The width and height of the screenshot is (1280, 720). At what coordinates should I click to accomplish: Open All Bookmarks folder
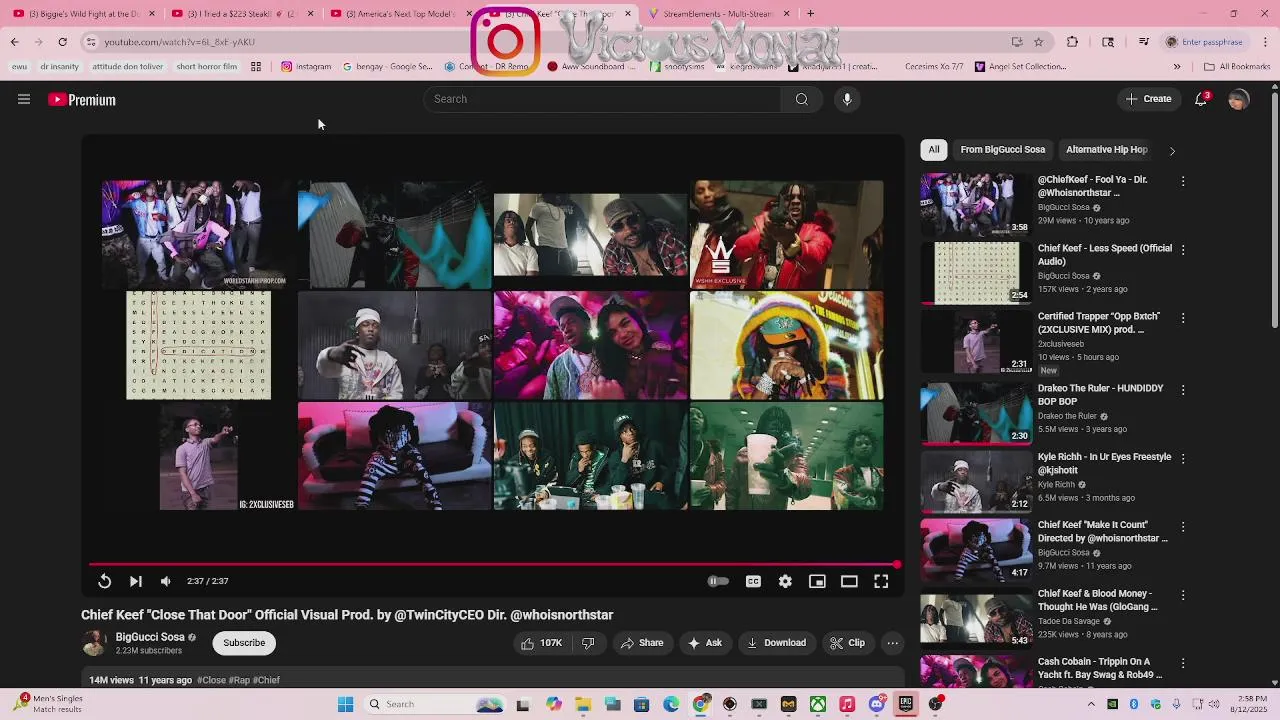pyautogui.click(x=1237, y=67)
